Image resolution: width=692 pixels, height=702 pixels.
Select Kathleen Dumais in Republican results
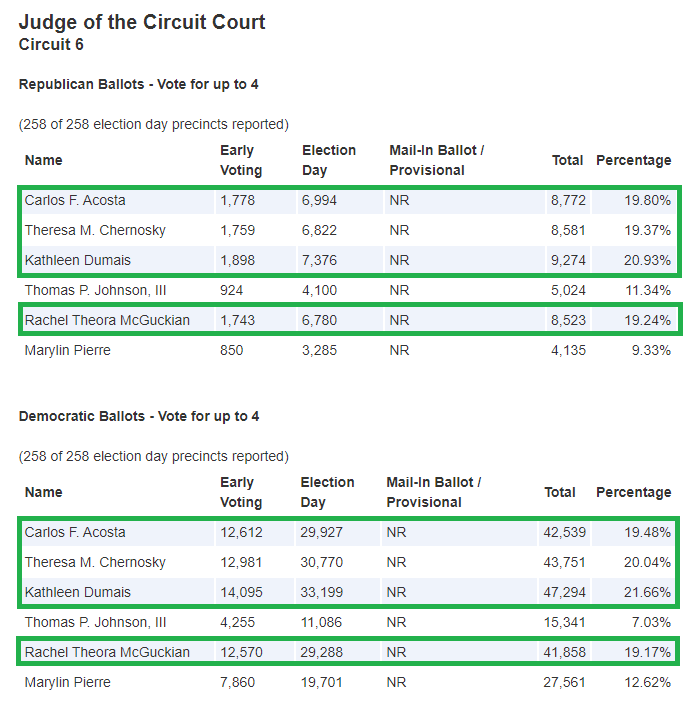(x=78, y=260)
